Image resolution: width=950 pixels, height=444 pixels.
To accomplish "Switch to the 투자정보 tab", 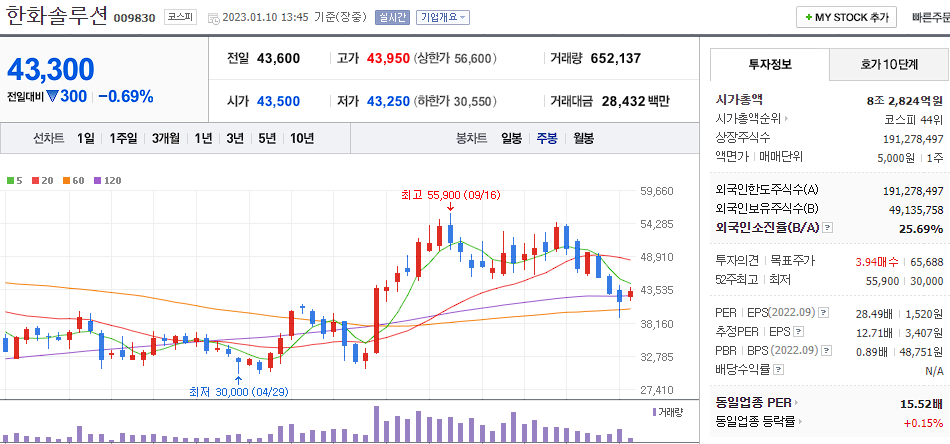I will pos(769,64).
